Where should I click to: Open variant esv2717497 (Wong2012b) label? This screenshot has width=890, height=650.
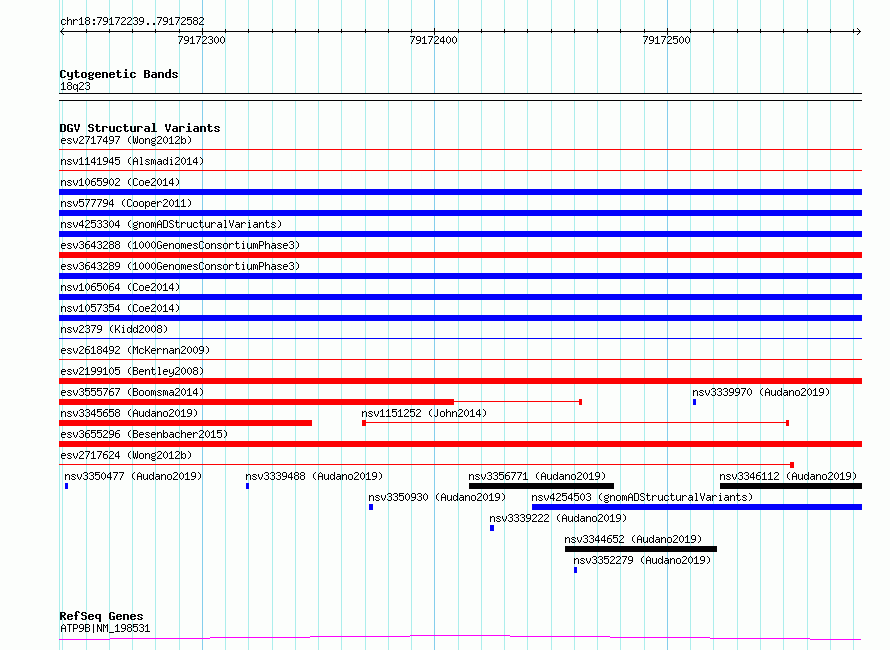pyautogui.click(x=126, y=140)
